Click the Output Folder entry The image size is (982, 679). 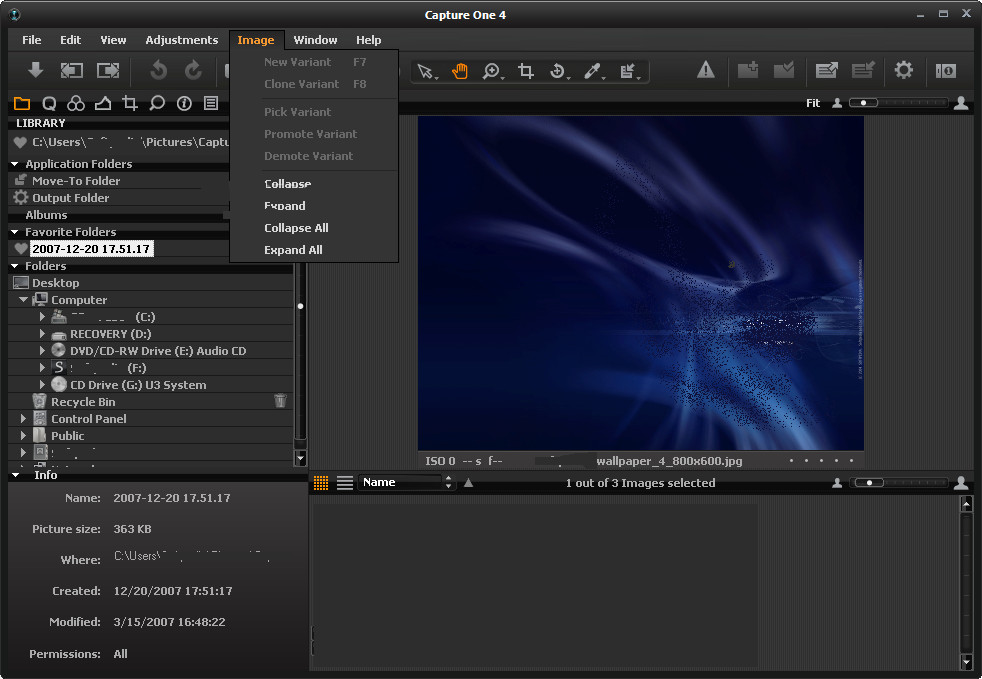pos(70,198)
